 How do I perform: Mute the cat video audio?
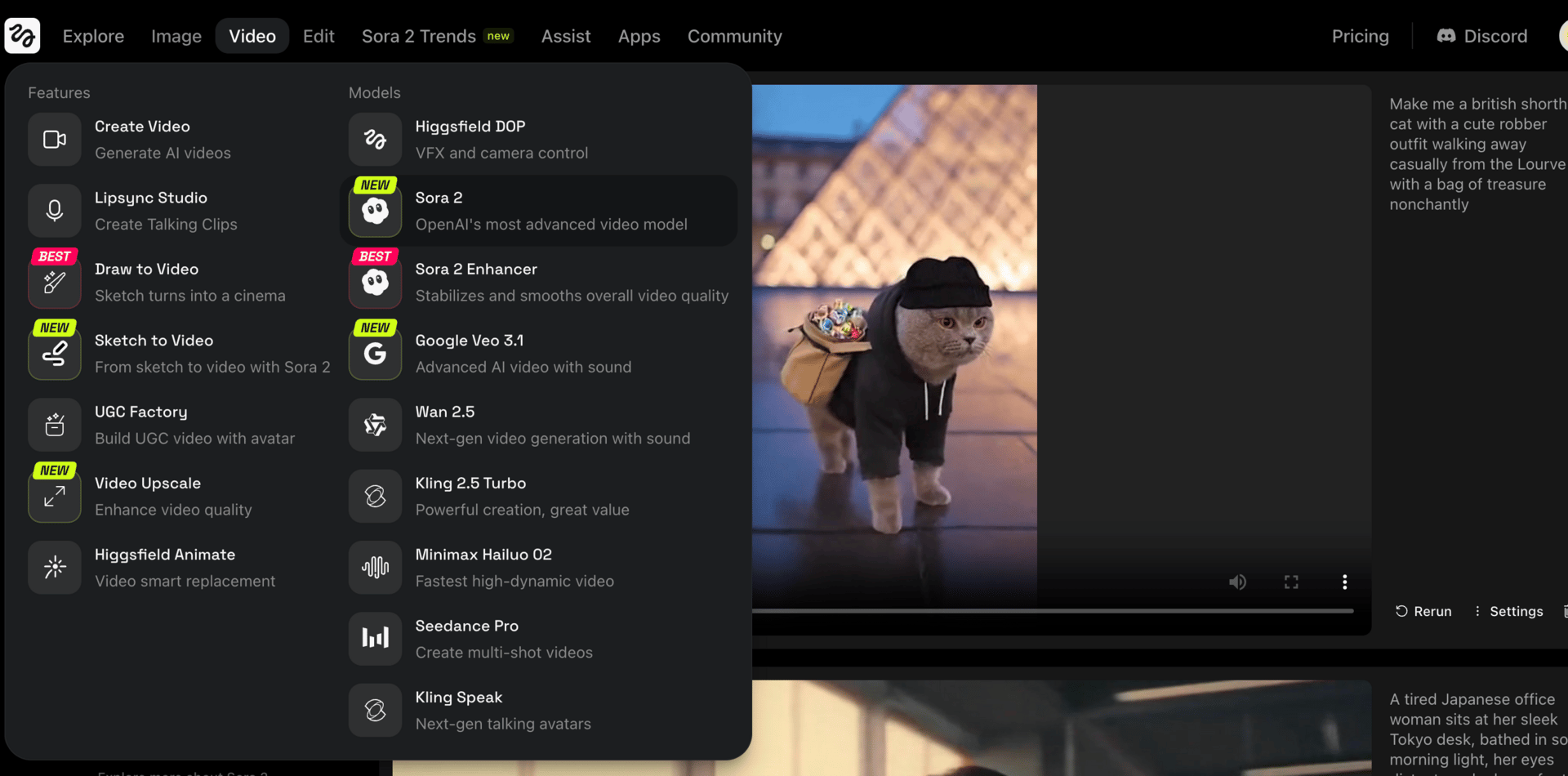[1238, 582]
